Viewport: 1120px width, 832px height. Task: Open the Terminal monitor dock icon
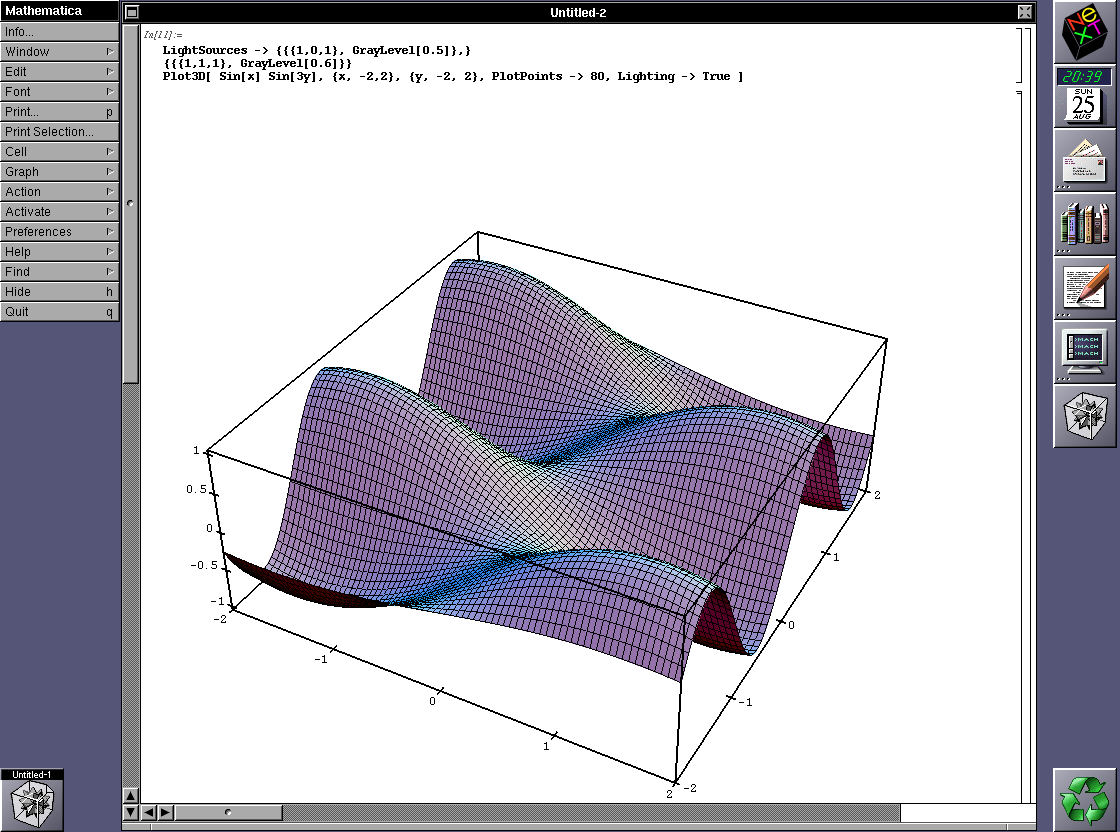coord(1085,352)
